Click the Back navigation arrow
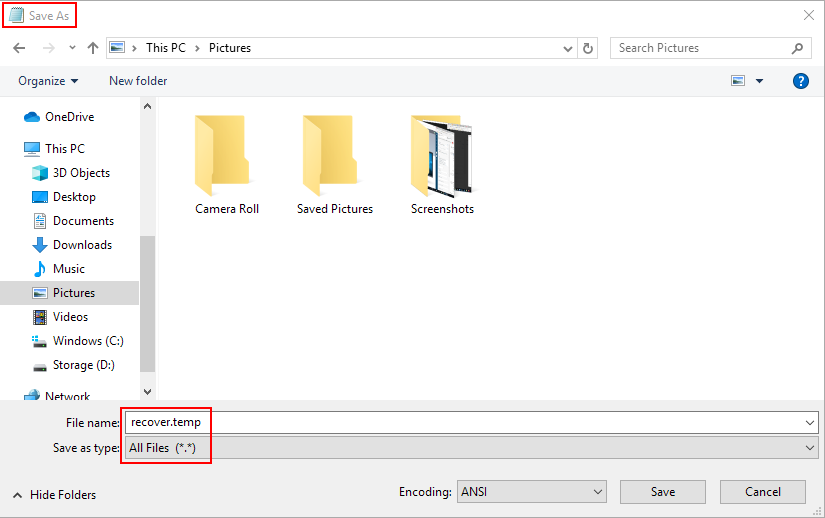The height and width of the screenshot is (518, 825). [19, 48]
